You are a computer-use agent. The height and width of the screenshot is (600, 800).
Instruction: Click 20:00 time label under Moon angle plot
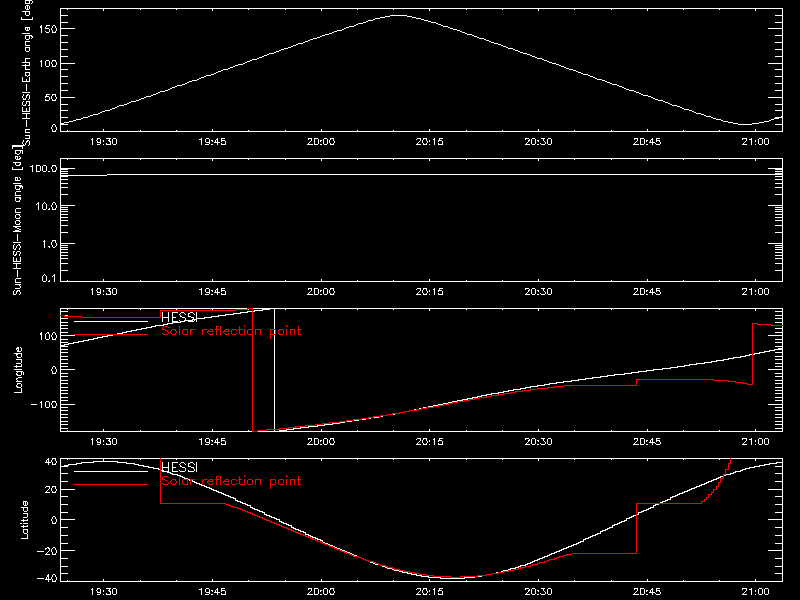pos(321,292)
